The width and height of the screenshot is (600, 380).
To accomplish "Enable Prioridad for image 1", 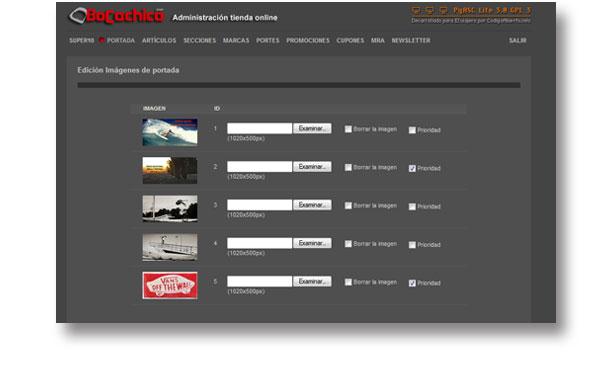I will tap(412, 130).
